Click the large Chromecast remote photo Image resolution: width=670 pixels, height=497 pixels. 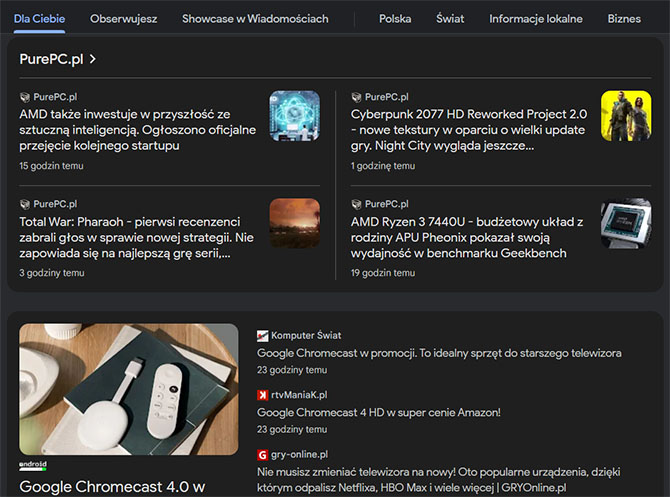point(129,389)
